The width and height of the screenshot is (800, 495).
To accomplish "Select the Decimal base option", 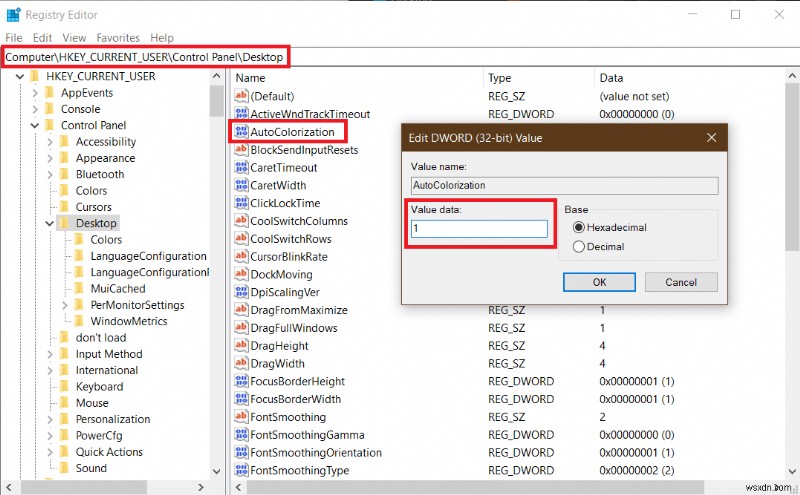I will (579, 246).
